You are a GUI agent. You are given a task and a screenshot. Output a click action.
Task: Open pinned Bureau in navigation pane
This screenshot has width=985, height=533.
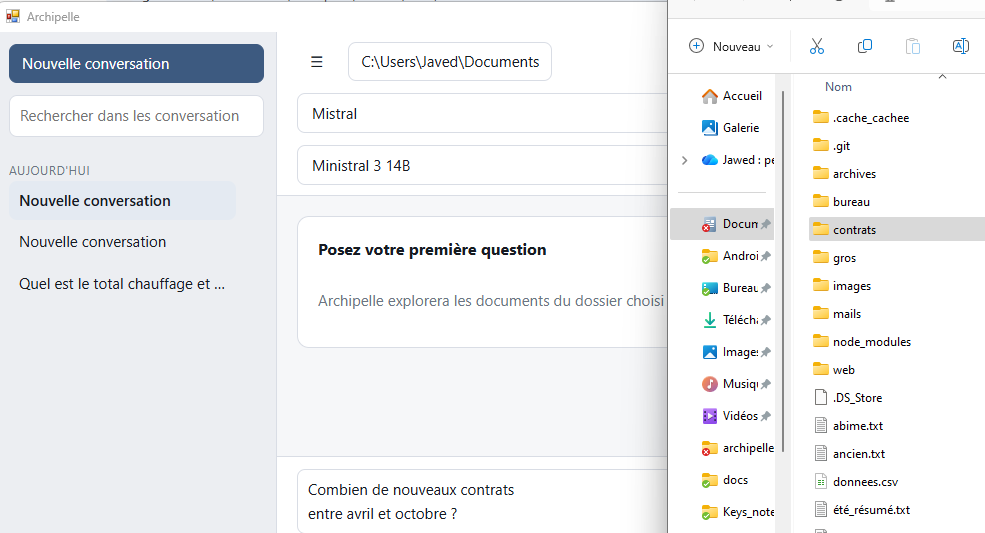(x=736, y=288)
